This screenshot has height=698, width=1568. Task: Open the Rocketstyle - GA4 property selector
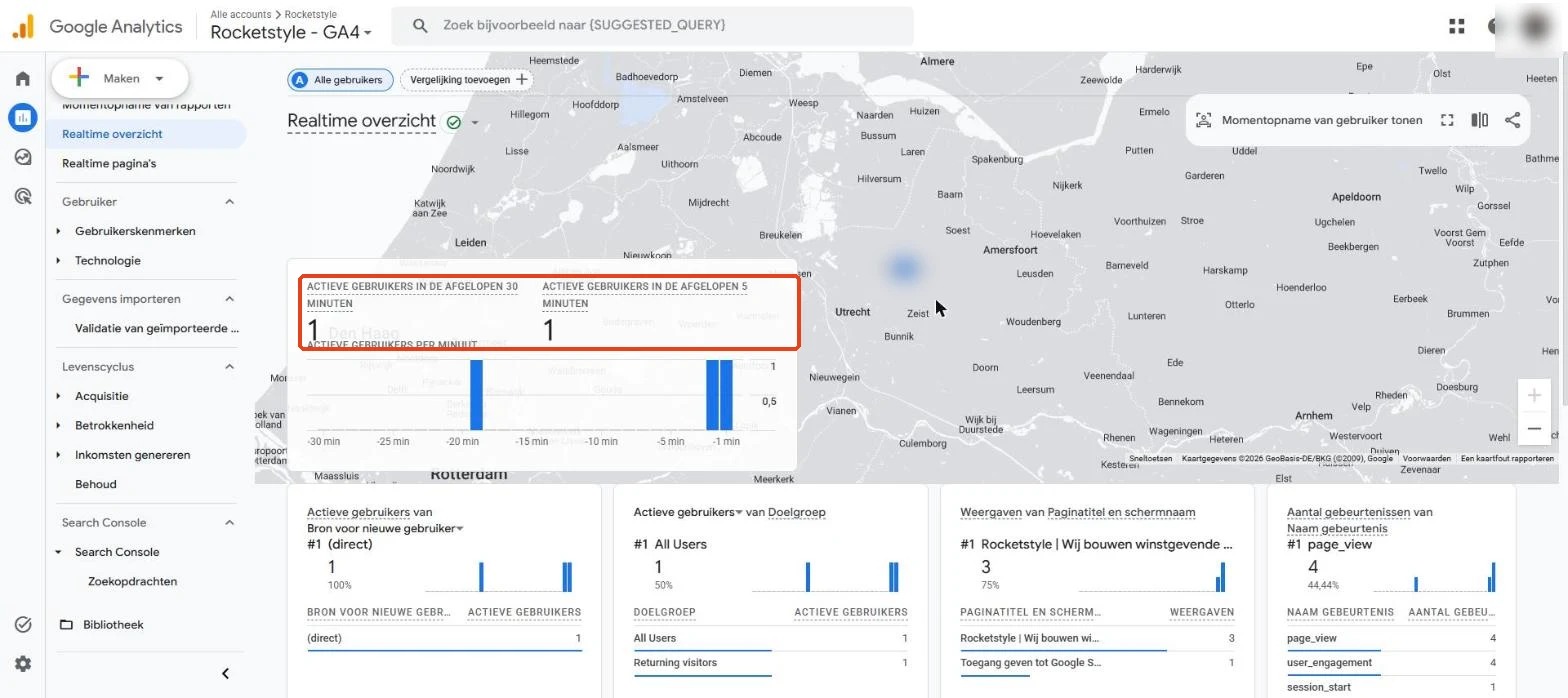click(291, 32)
